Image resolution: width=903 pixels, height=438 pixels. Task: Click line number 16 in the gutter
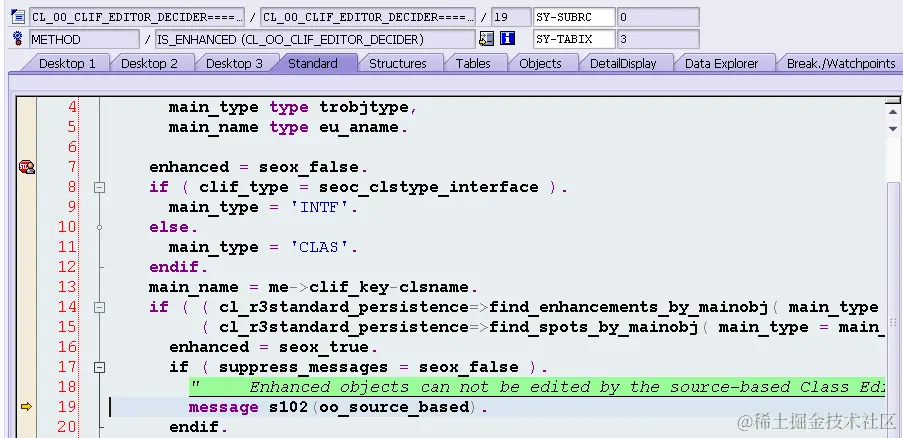click(67, 347)
